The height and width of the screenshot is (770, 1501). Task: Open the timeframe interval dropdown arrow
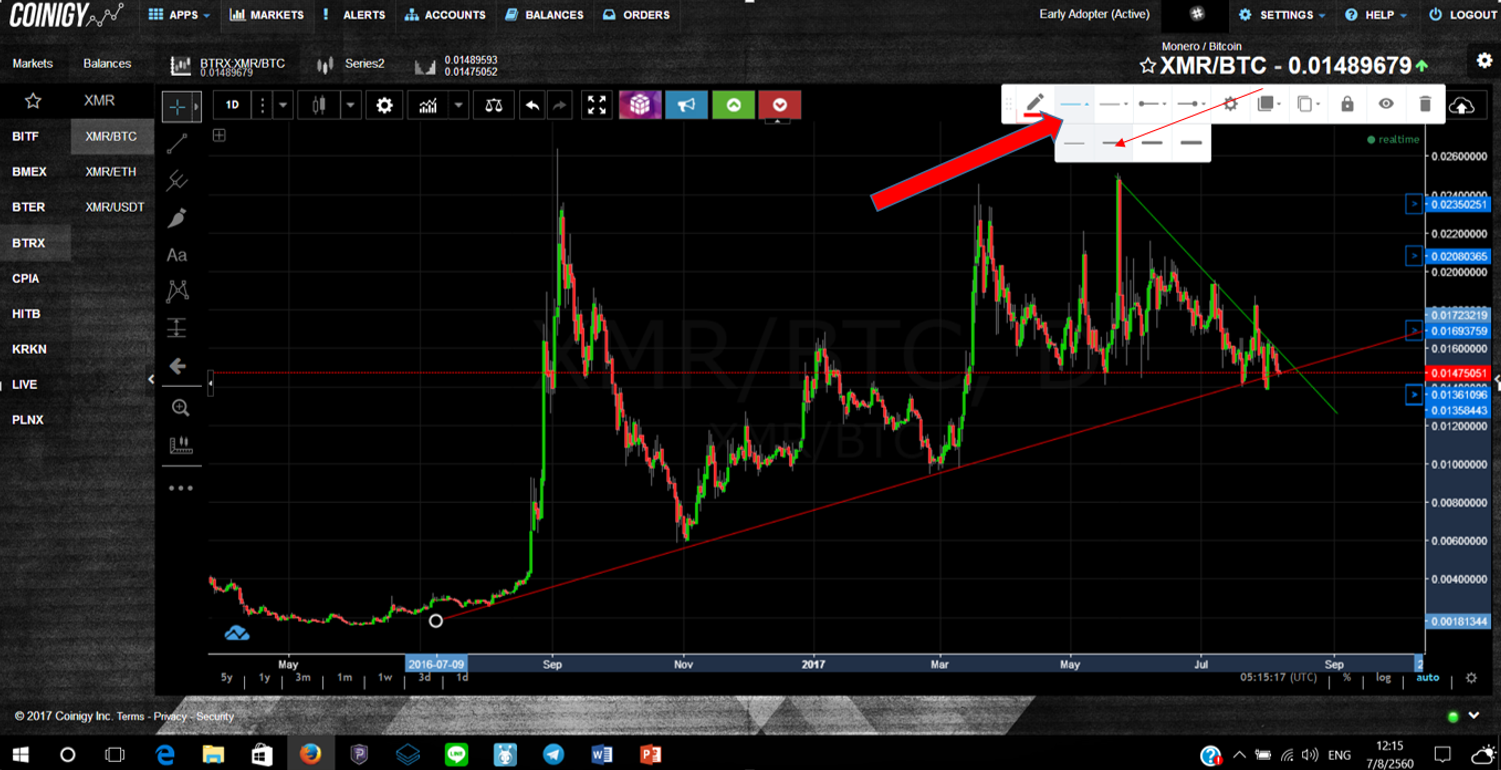tap(284, 105)
